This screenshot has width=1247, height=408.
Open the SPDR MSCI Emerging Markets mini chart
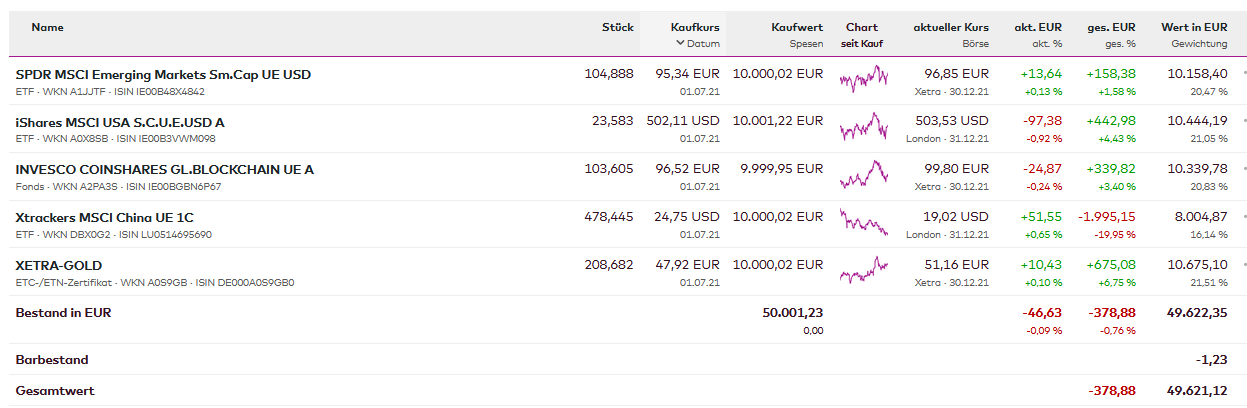(x=863, y=79)
